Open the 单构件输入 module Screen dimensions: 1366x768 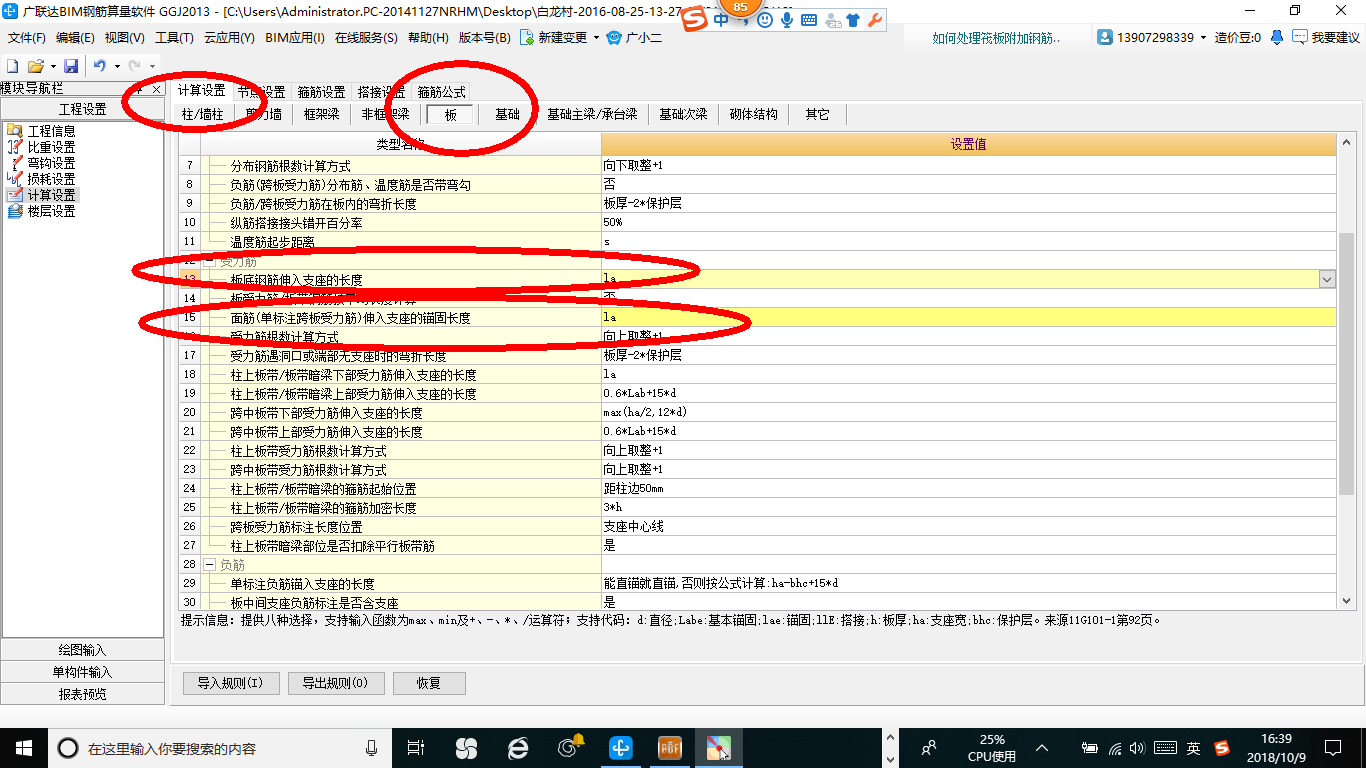pyautogui.click(x=83, y=672)
